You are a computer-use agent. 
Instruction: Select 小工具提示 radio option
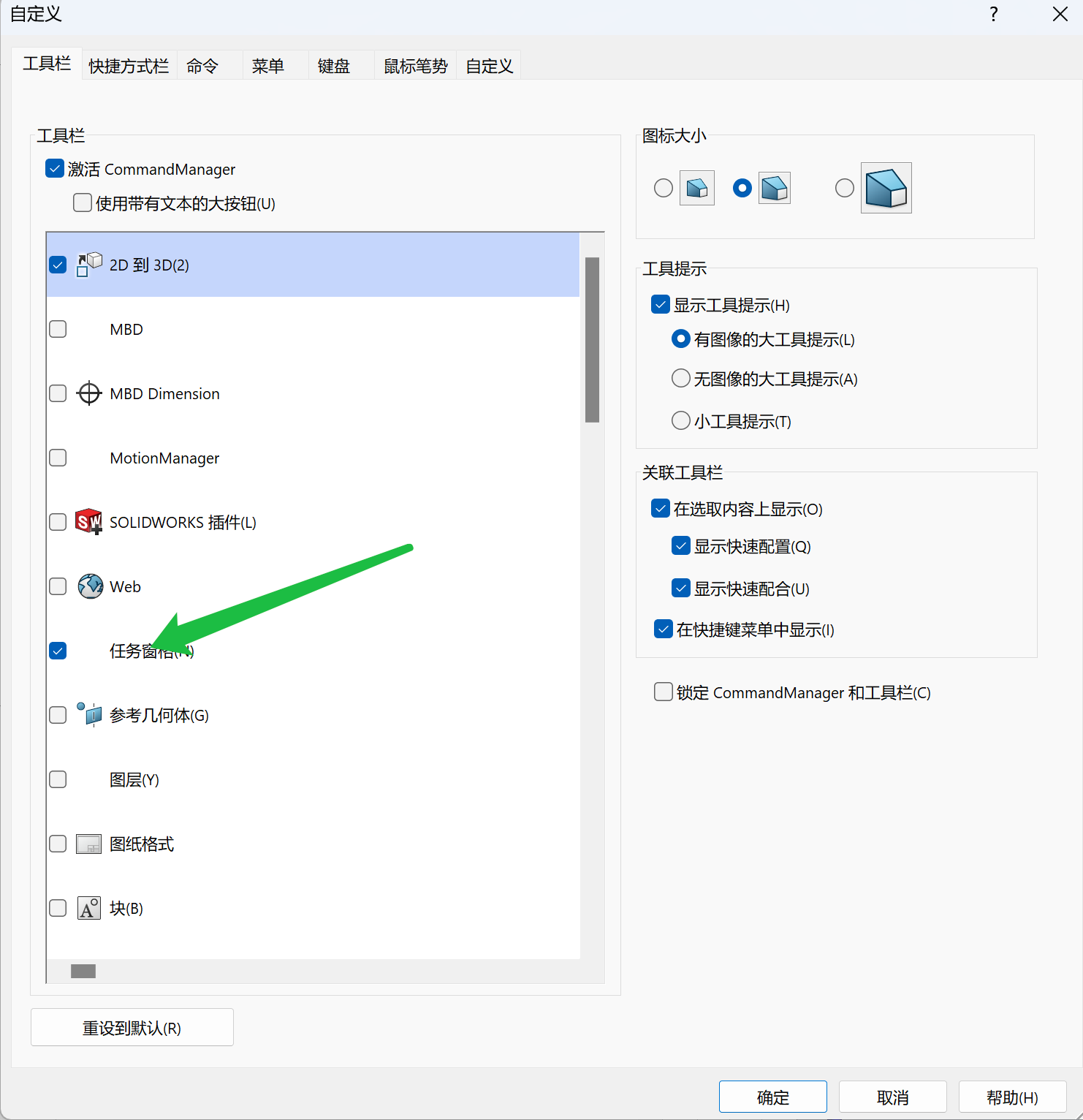(x=680, y=420)
